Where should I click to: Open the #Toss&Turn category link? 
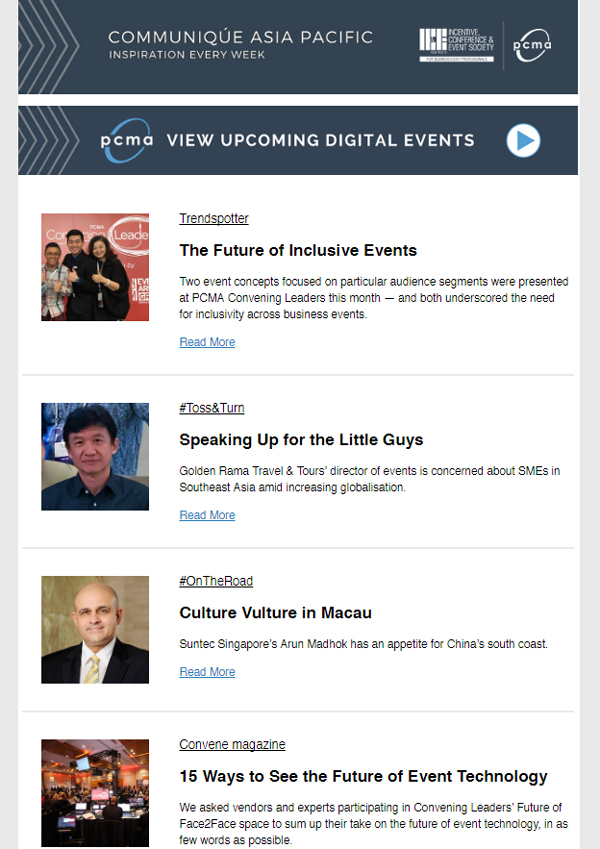[x=212, y=408]
